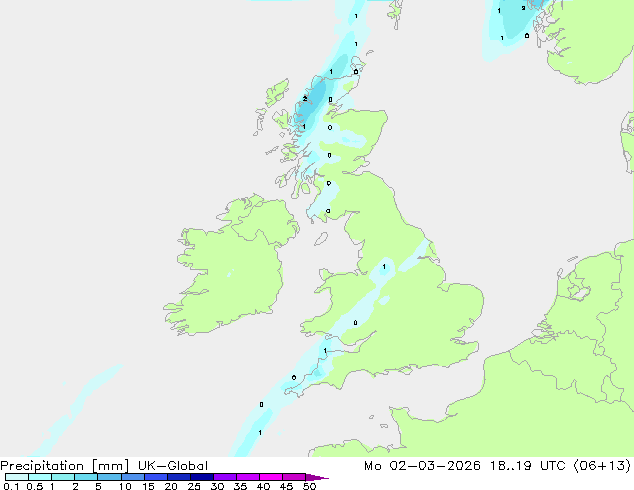Click the "40" legend label
Image resolution: width=634 pixels, height=490 pixels.
coord(263,486)
